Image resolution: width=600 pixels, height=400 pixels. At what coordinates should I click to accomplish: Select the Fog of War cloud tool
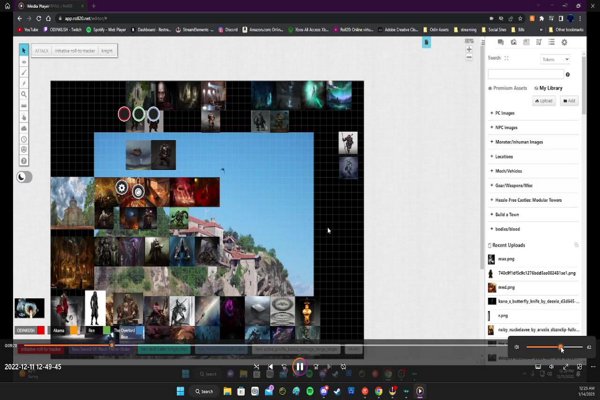point(24,128)
